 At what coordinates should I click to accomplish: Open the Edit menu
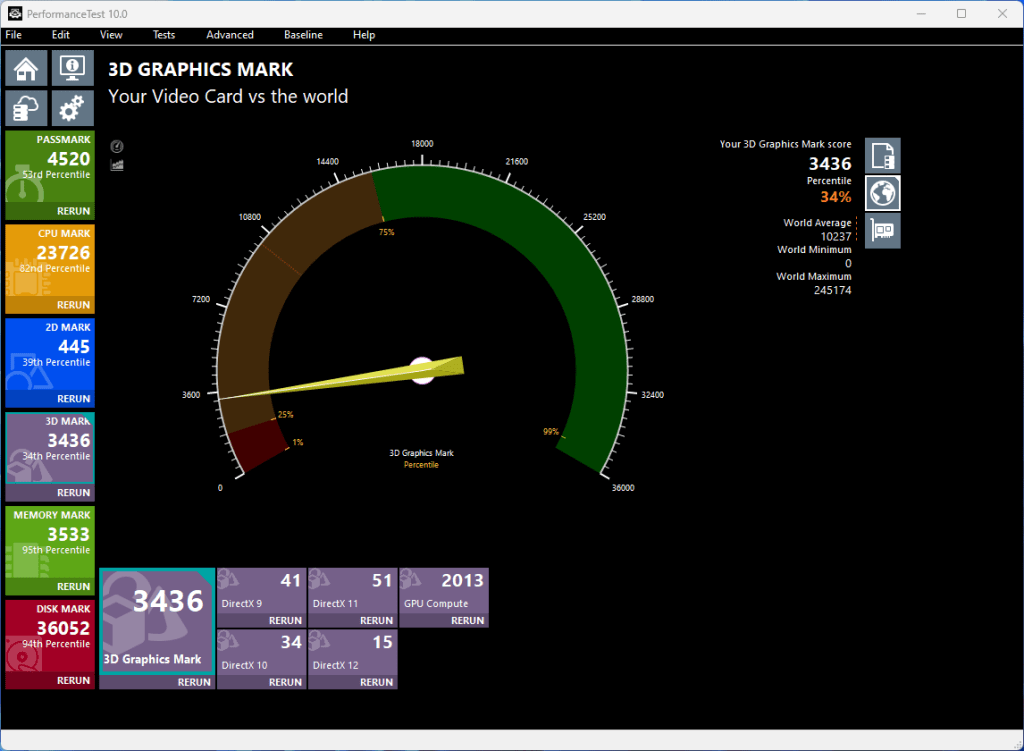(x=61, y=35)
